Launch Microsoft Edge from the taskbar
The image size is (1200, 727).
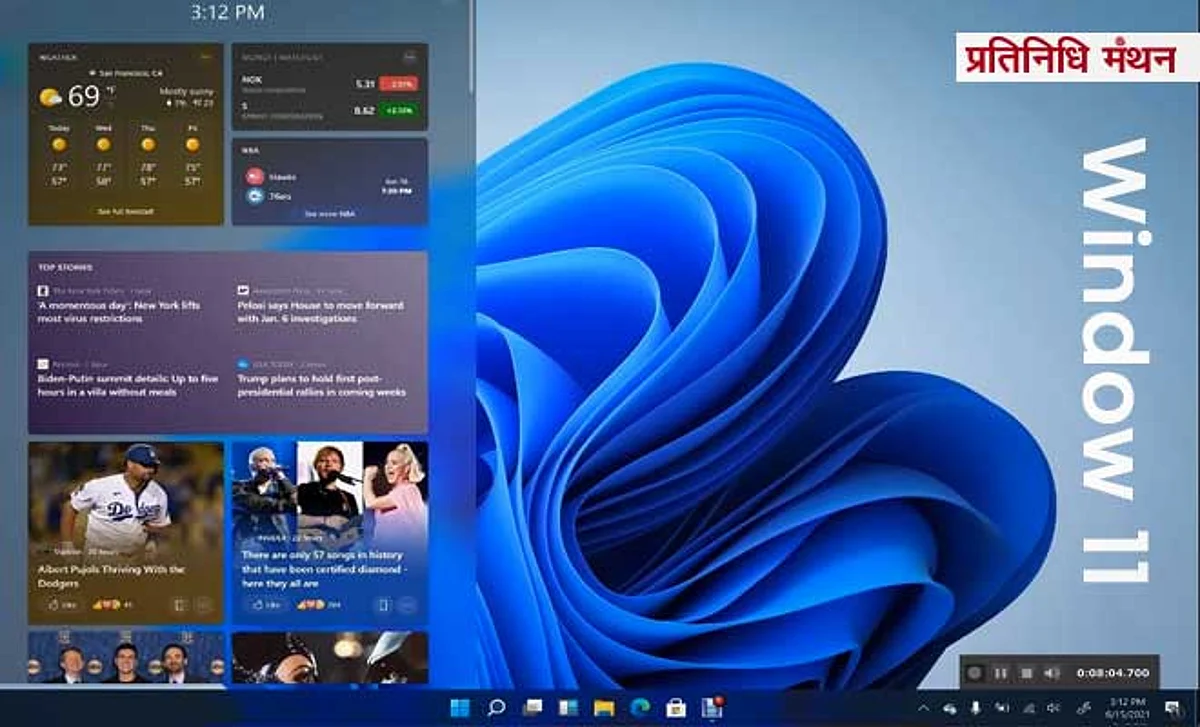[x=640, y=707]
